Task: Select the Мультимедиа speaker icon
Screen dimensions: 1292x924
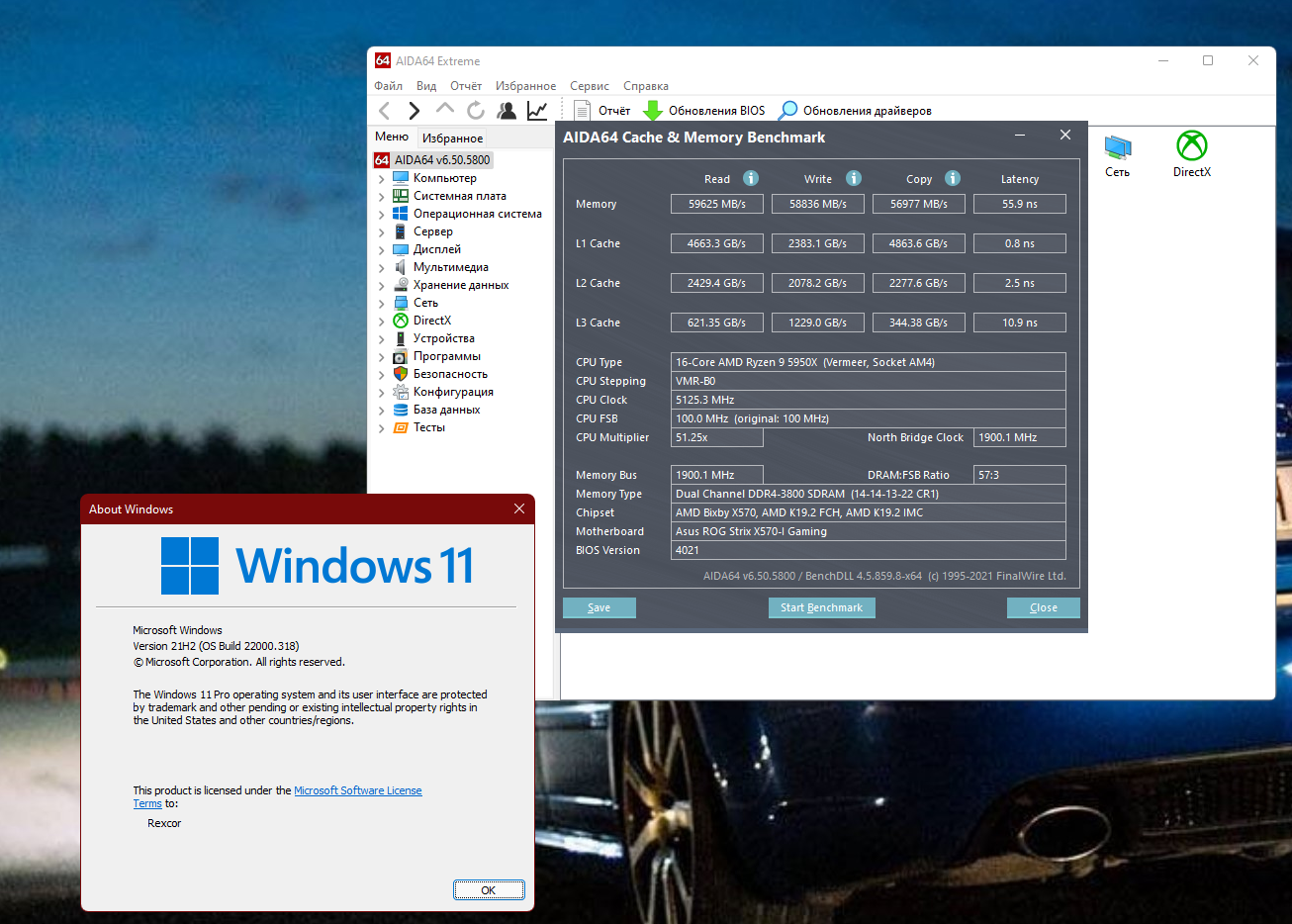Action: pos(401,267)
